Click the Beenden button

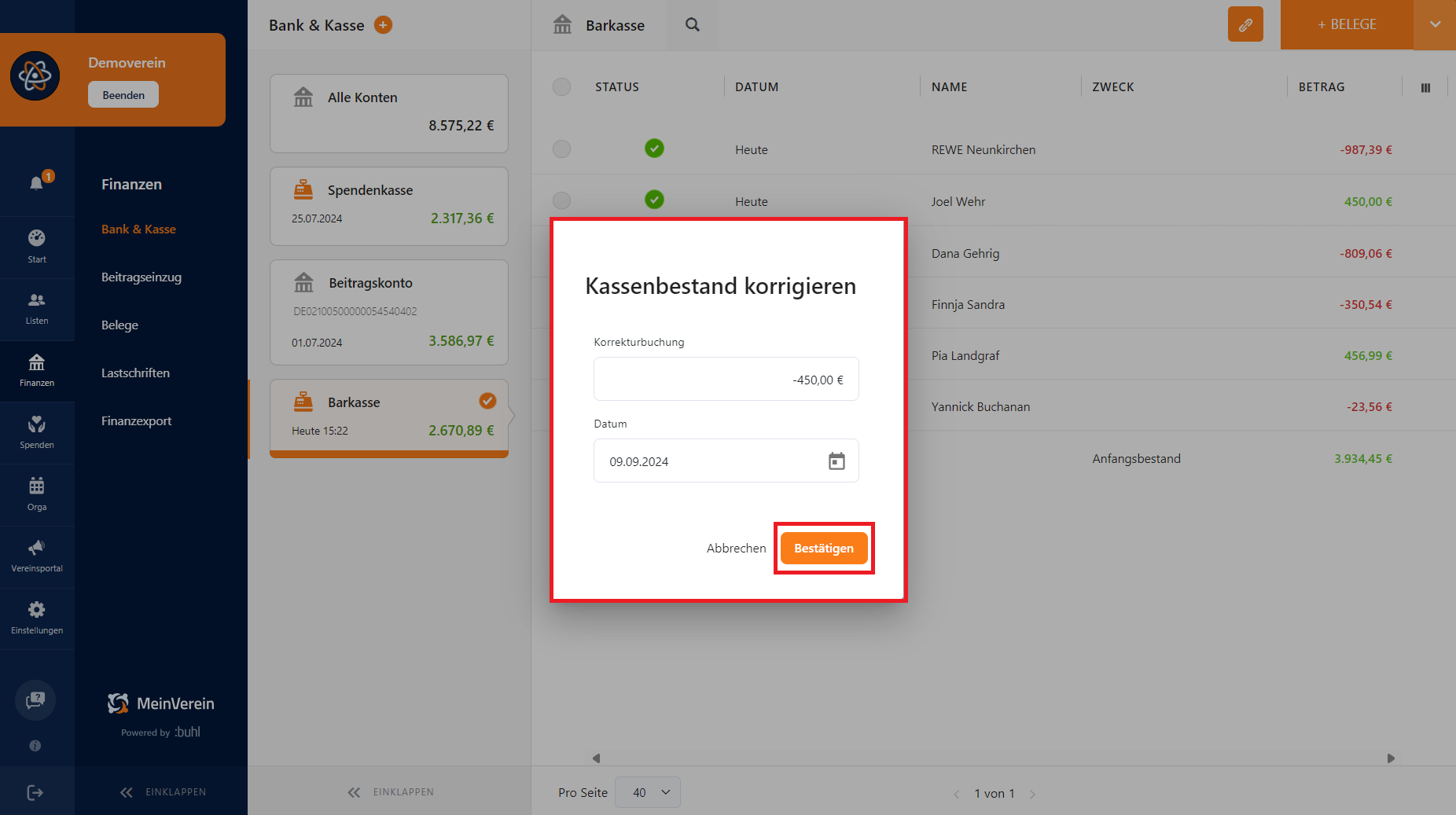(x=123, y=95)
